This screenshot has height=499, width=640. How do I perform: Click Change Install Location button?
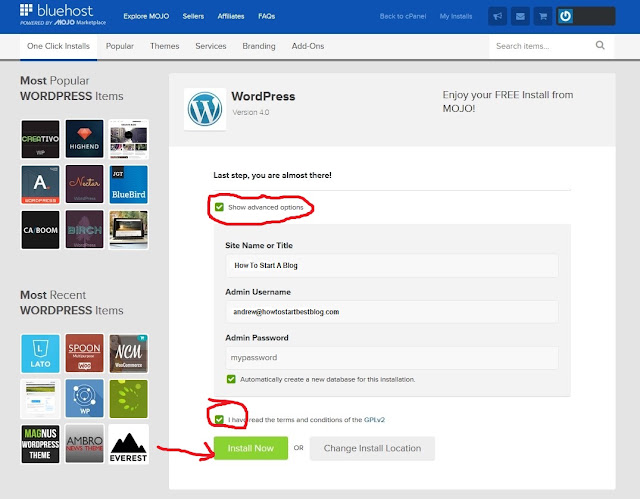[x=372, y=448]
